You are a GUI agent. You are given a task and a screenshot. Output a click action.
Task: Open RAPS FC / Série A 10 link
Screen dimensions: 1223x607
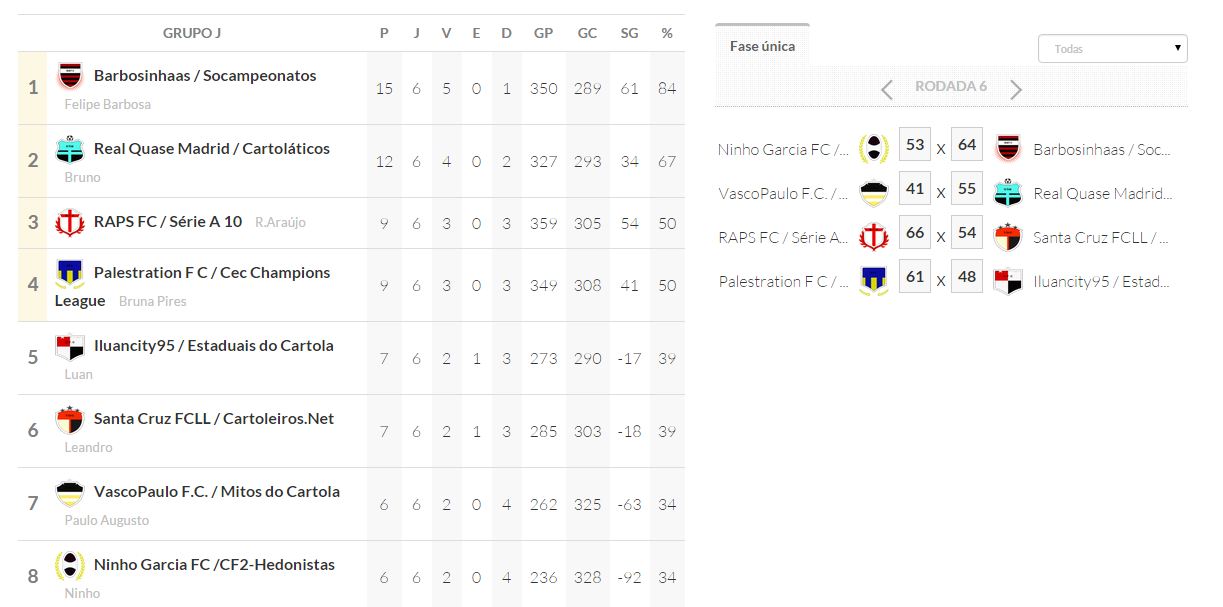[168, 222]
